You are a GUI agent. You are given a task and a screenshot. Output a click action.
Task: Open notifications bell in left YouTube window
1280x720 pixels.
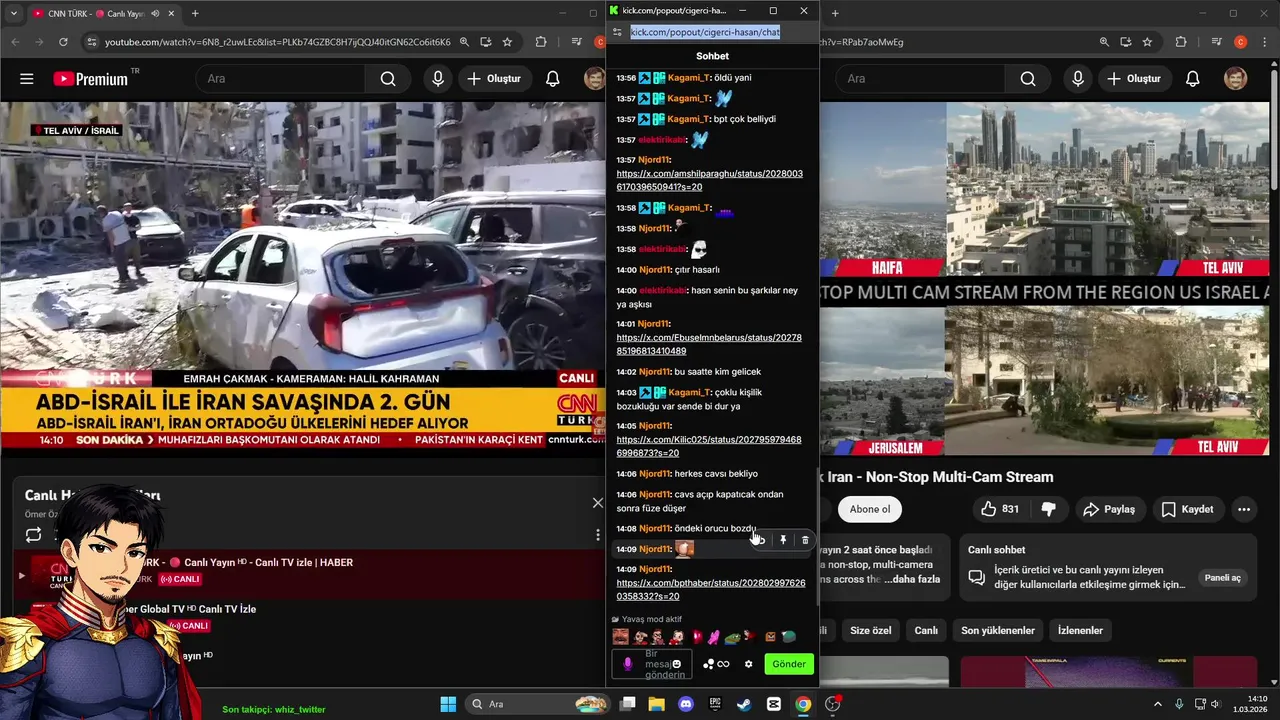point(552,79)
